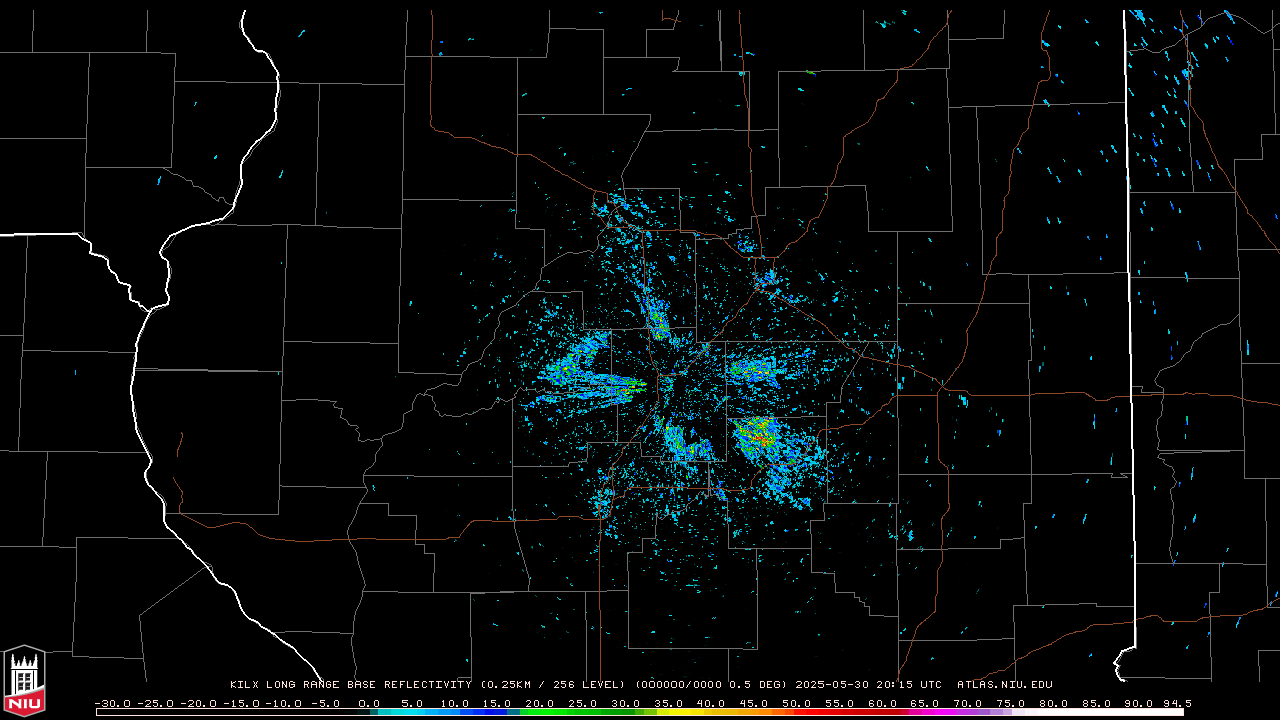1280x720 pixels.
Task: Click the -10.0 scale label
Action: pyautogui.click(x=284, y=704)
